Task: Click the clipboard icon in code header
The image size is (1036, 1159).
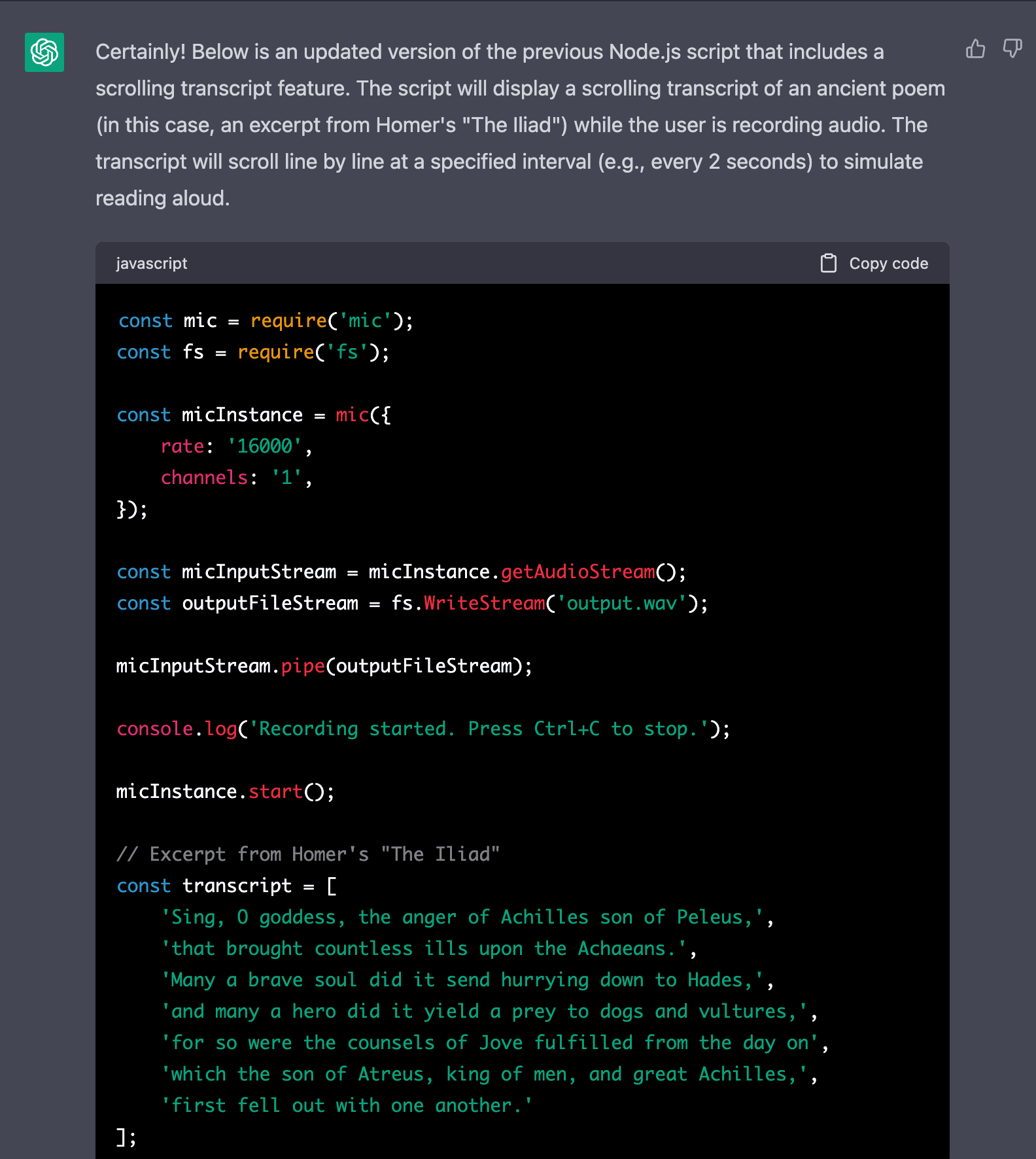Action: (x=828, y=263)
